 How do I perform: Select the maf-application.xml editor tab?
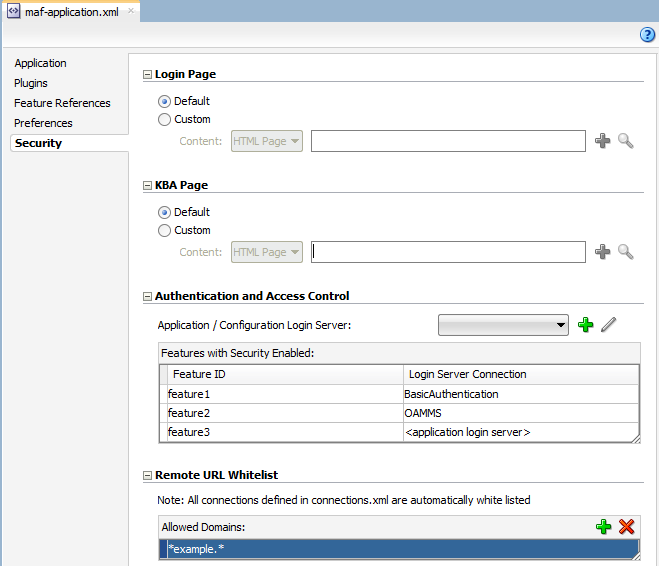71,12
